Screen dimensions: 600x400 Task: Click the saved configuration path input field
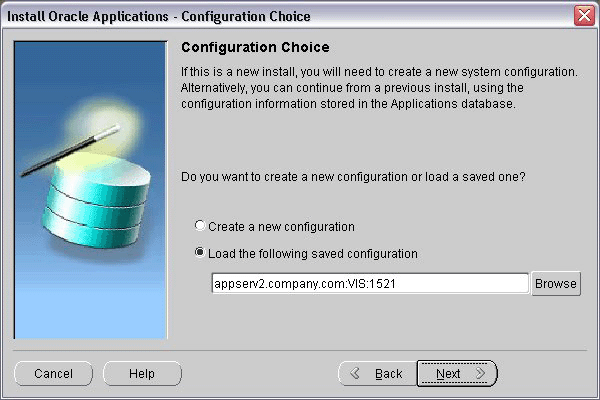tap(370, 284)
